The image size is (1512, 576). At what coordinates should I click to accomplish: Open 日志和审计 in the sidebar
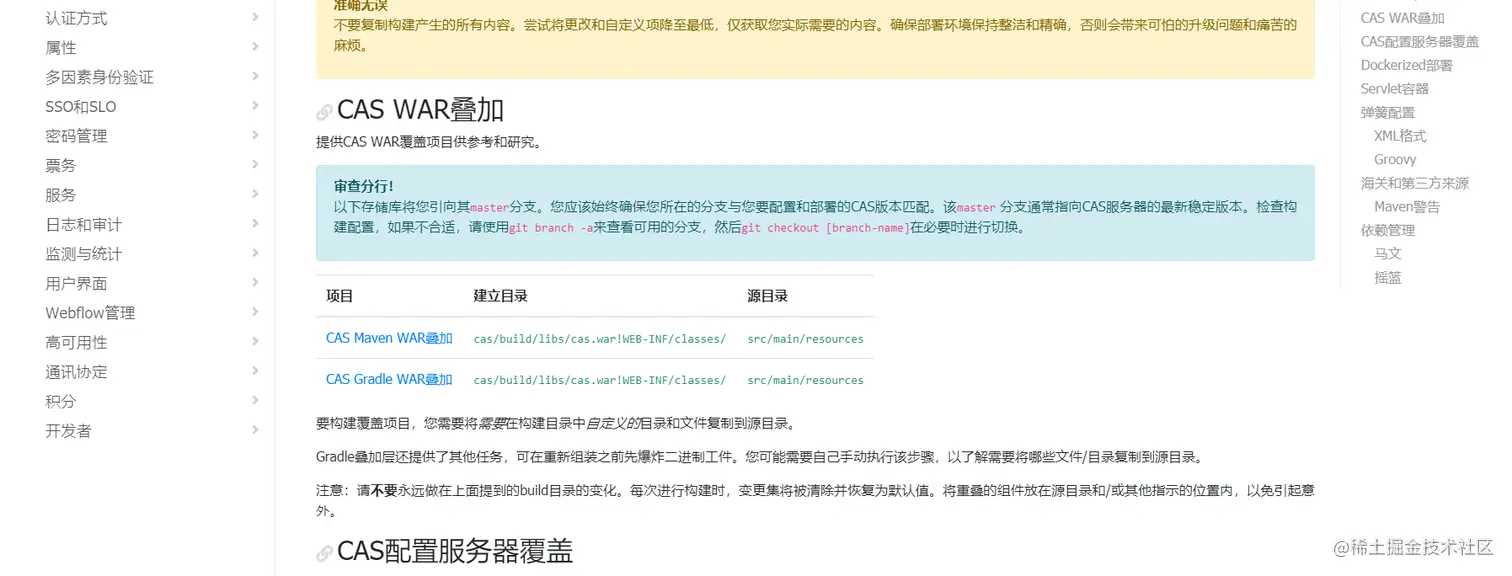tap(84, 224)
